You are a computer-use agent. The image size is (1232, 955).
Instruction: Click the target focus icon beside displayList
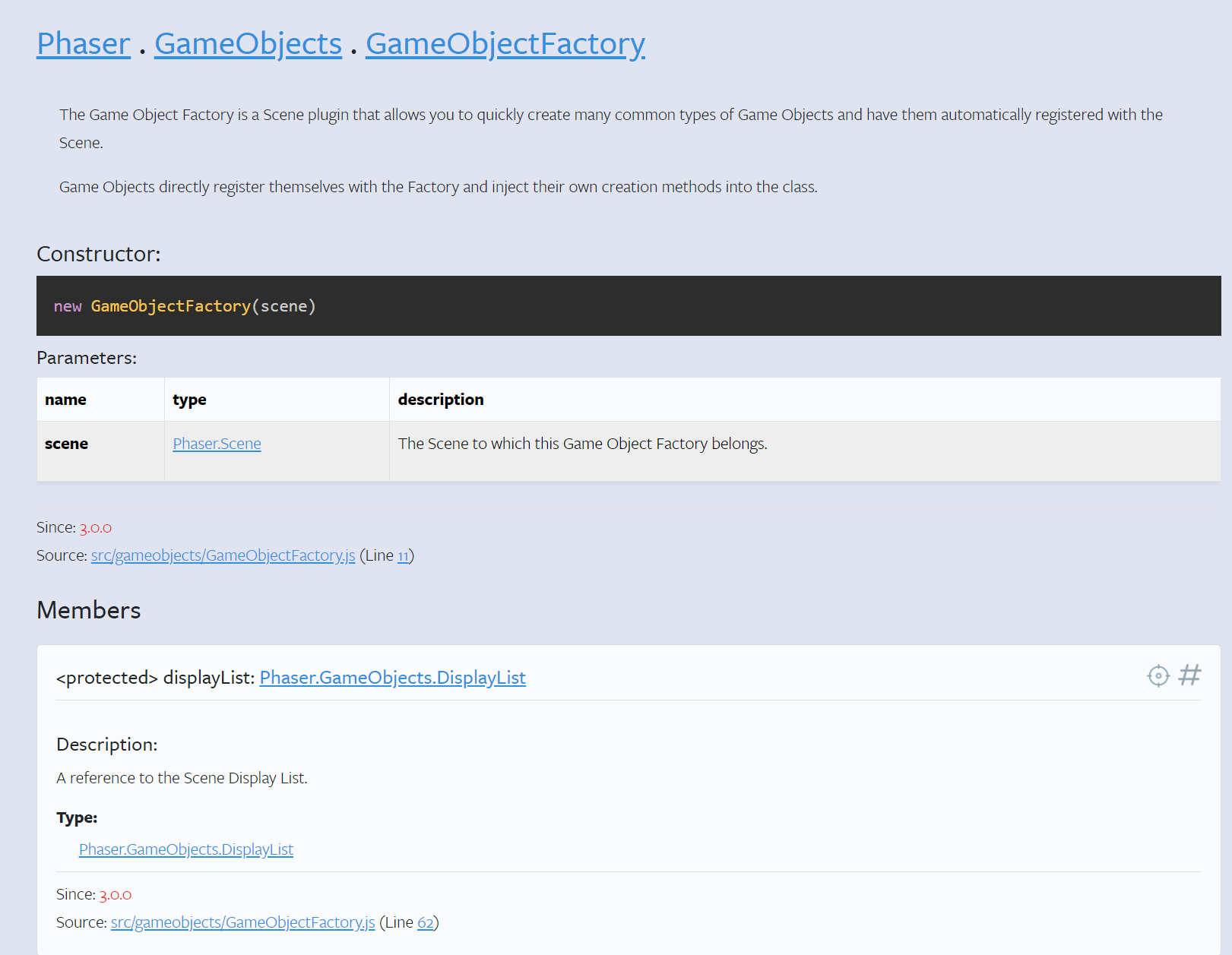coord(1158,675)
